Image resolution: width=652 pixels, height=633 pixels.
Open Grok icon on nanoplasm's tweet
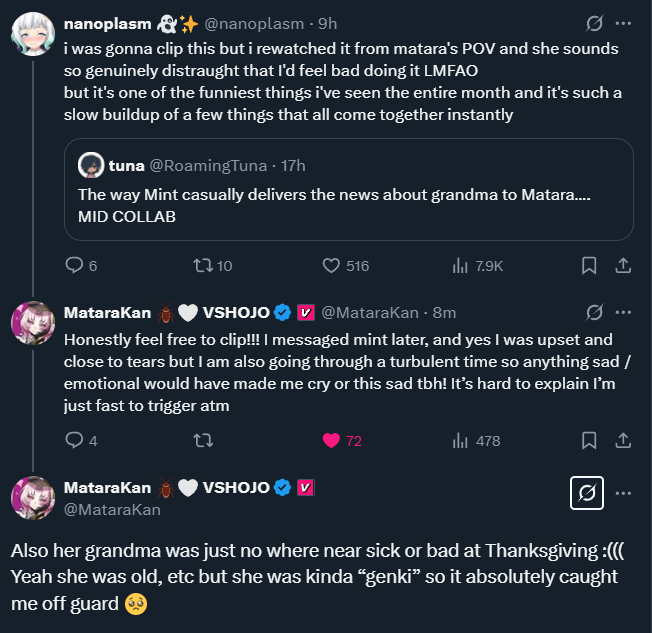(x=594, y=23)
